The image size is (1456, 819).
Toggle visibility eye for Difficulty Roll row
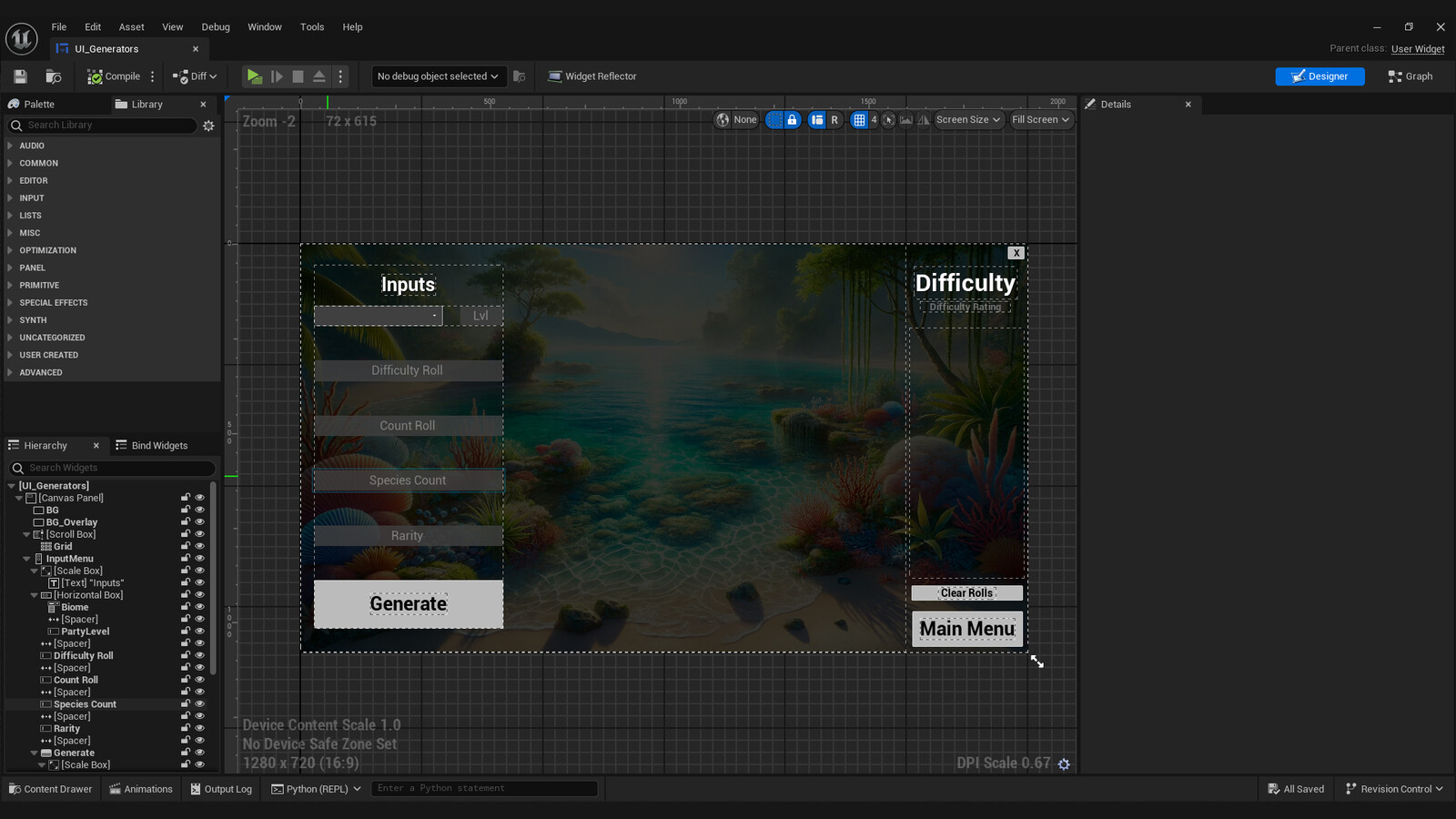pos(199,655)
